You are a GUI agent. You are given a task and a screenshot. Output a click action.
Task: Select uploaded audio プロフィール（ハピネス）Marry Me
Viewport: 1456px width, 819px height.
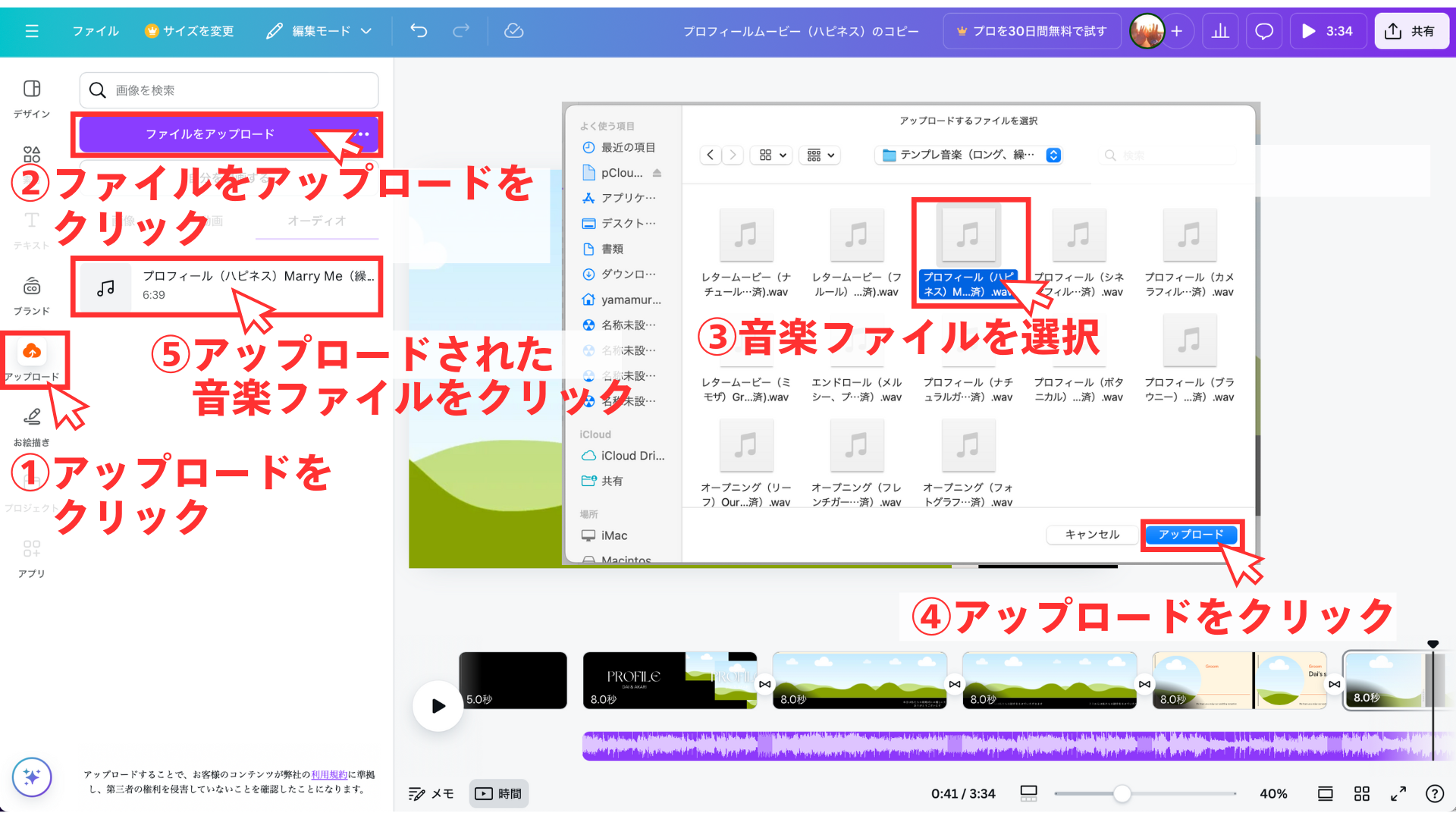(x=227, y=286)
